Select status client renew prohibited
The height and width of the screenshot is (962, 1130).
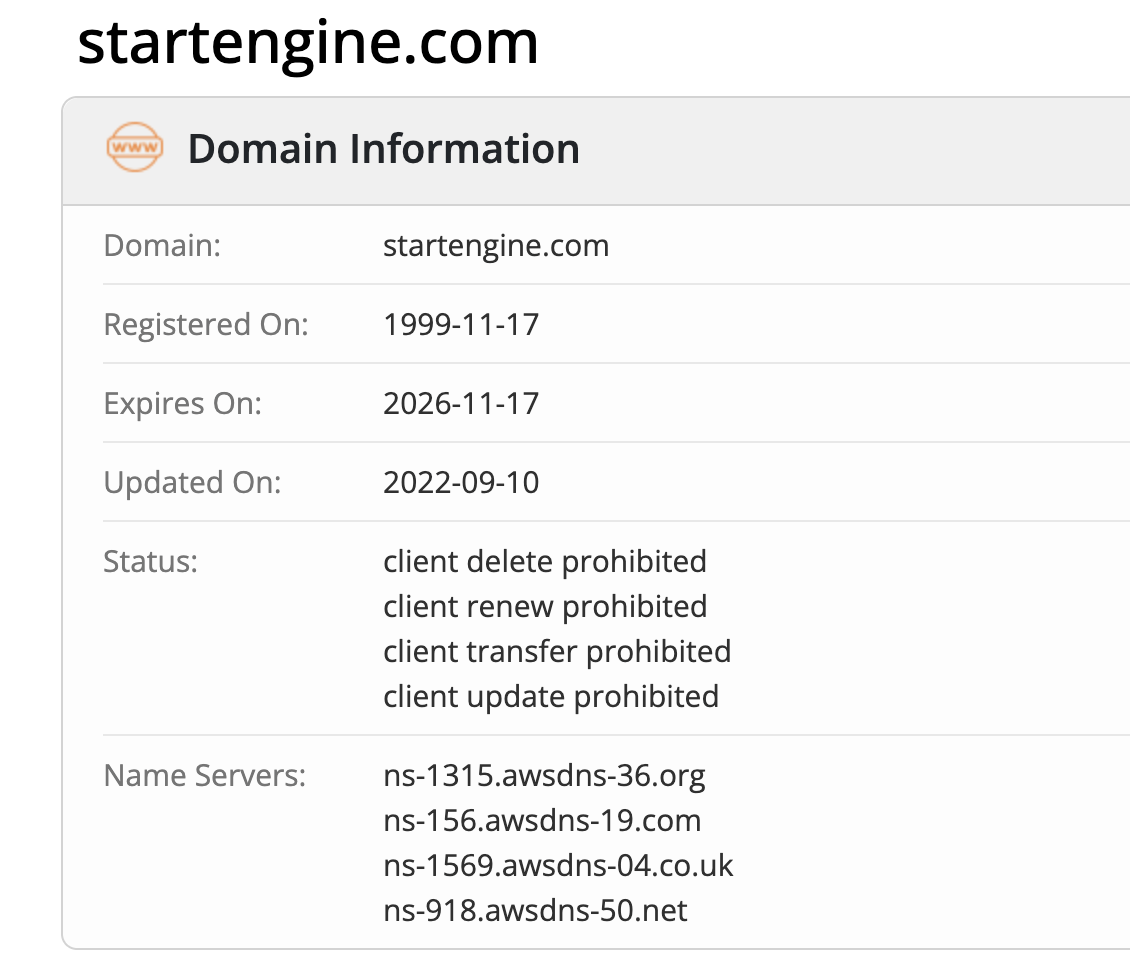coord(545,606)
